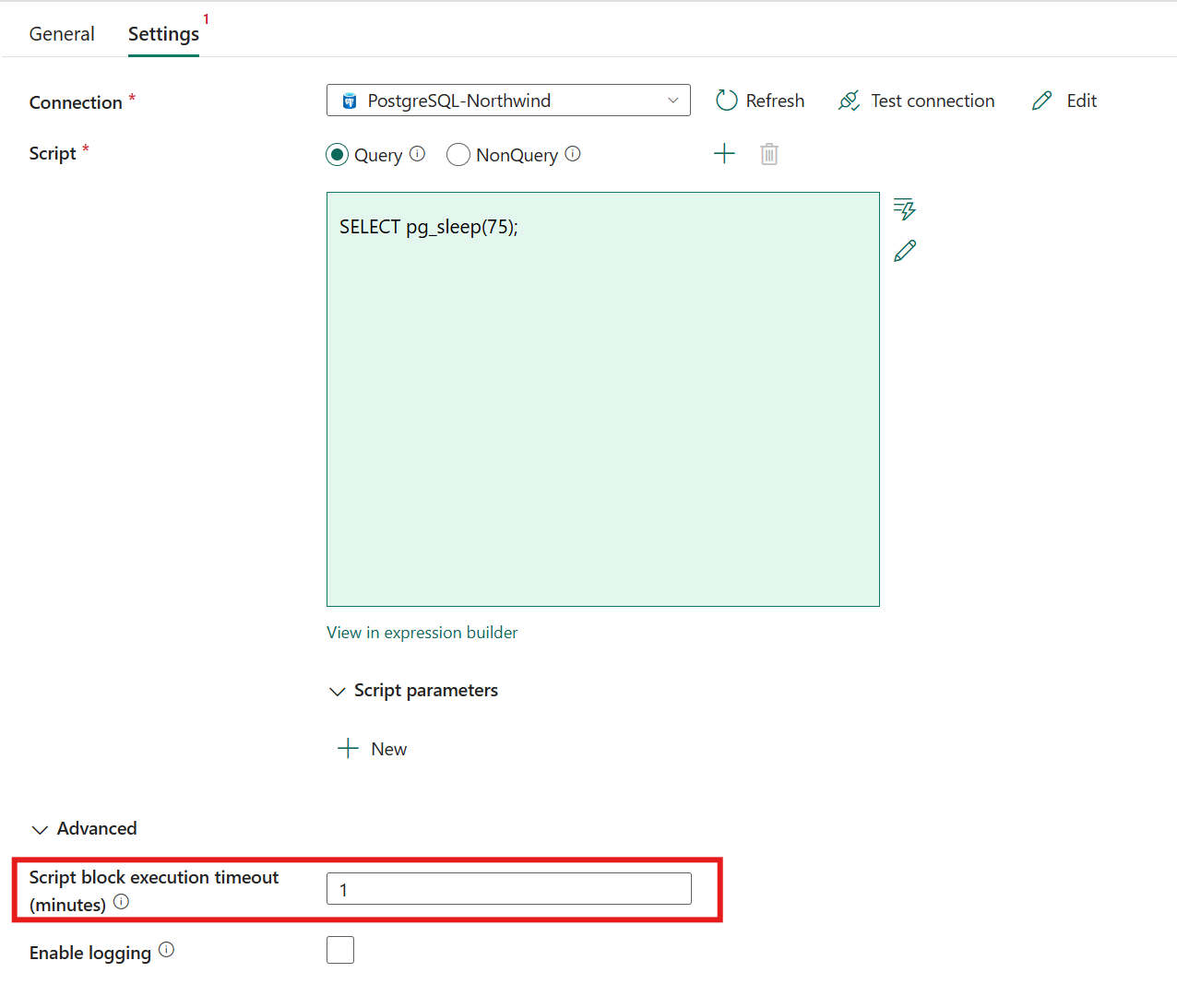This screenshot has height=1008, width=1177.
Task: Delete script block using trash icon
Action: coord(769,154)
